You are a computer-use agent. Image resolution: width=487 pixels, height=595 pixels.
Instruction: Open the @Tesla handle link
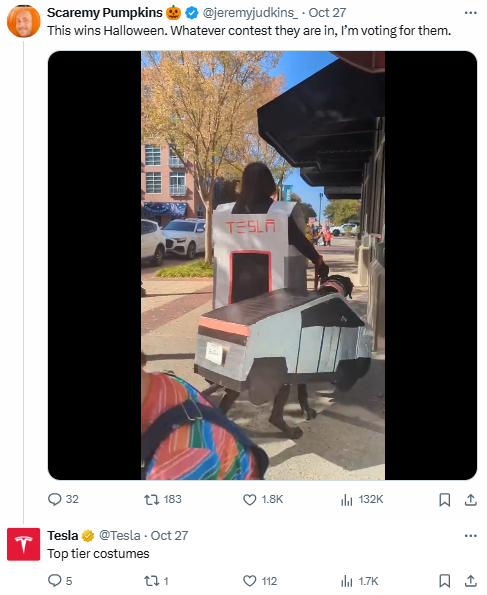120,535
